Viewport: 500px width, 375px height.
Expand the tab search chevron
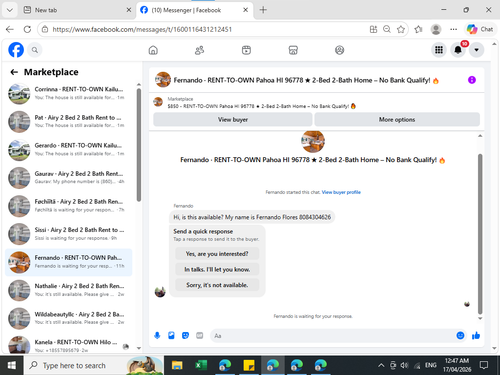click(x=10, y=10)
